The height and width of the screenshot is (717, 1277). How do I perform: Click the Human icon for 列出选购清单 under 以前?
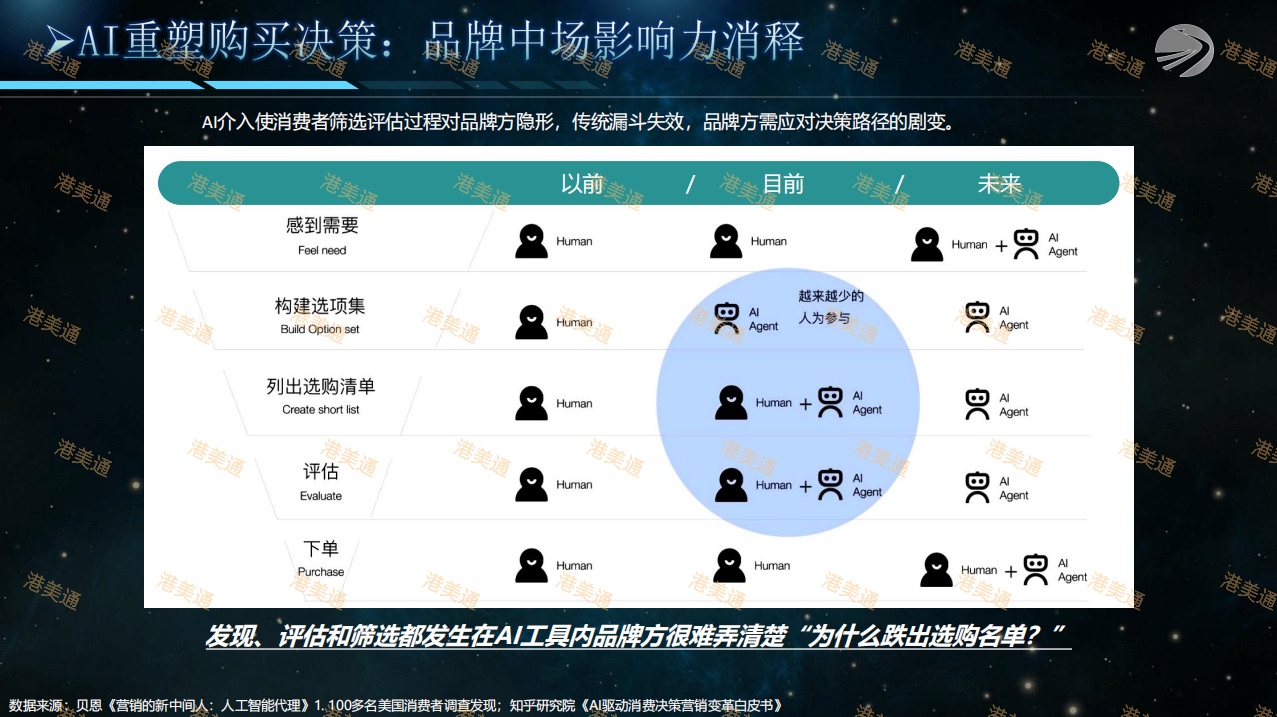pyautogui.click(x=532, y=403)
